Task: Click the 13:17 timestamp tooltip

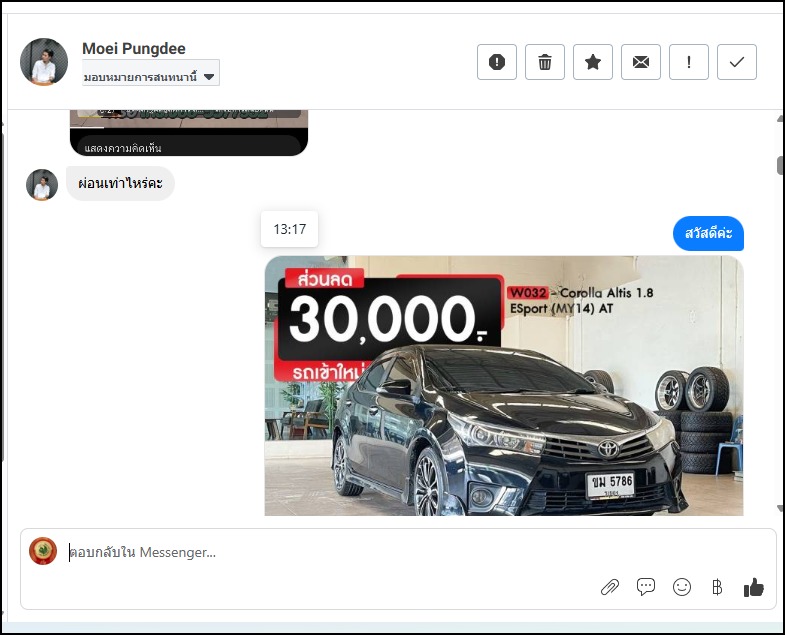Action: (x=289, y=229)
